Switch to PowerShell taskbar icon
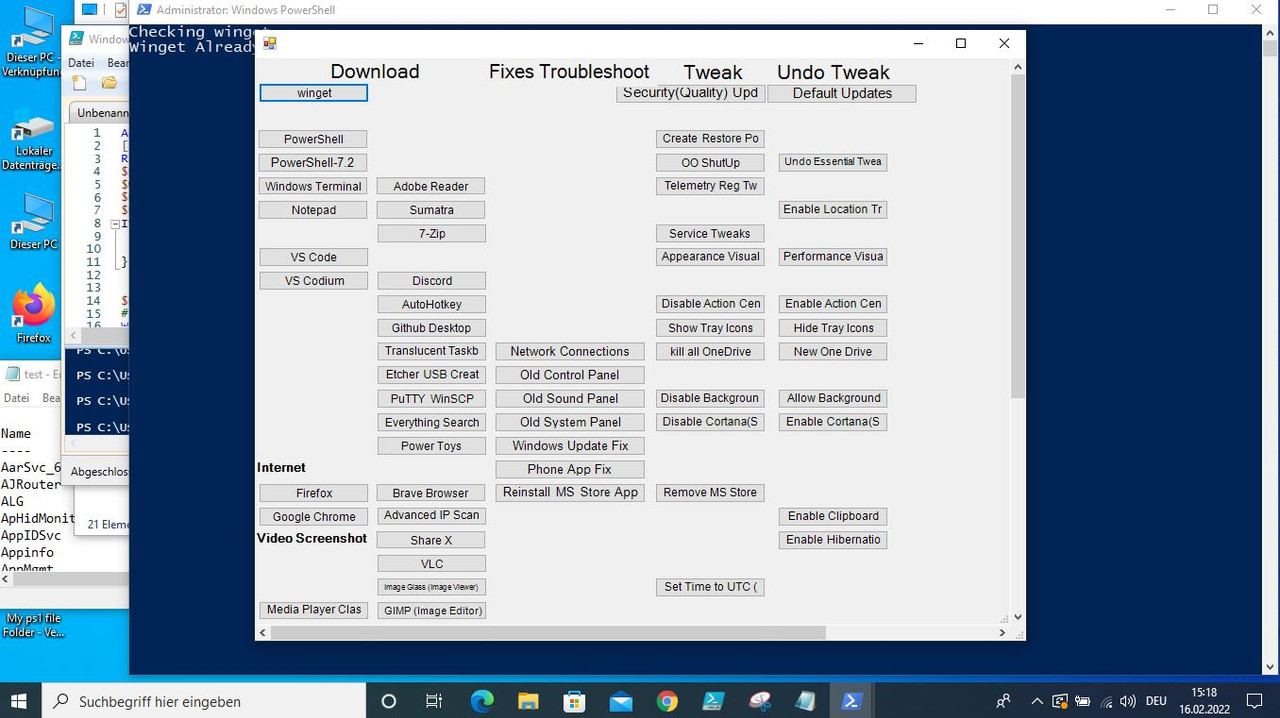 [852, 701]
